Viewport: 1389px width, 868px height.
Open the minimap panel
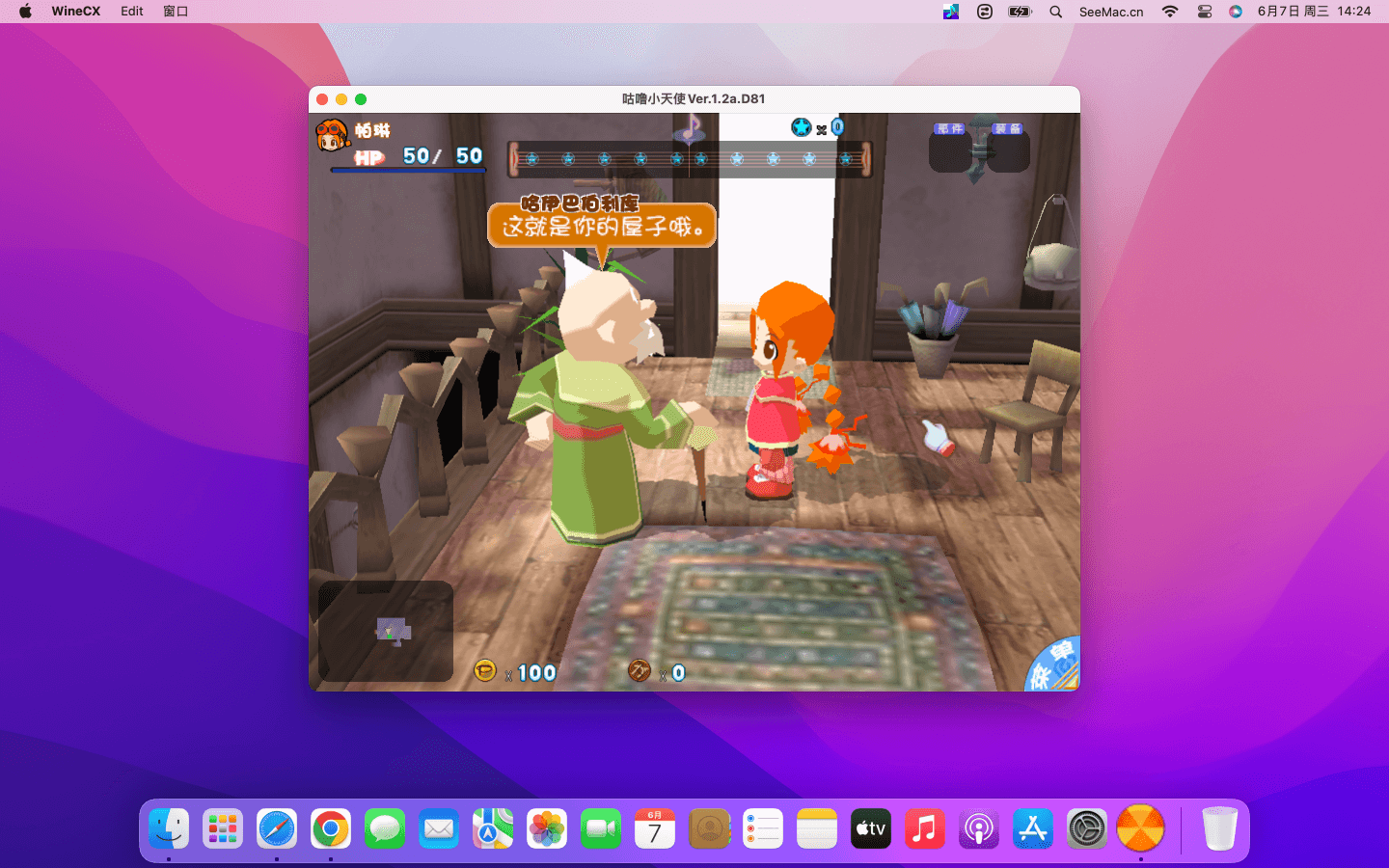click(386, 632)
